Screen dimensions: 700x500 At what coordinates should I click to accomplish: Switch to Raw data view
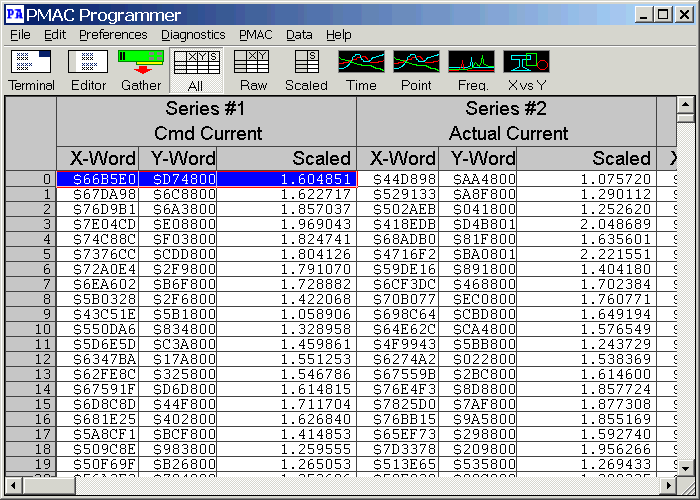click(253, 69)
